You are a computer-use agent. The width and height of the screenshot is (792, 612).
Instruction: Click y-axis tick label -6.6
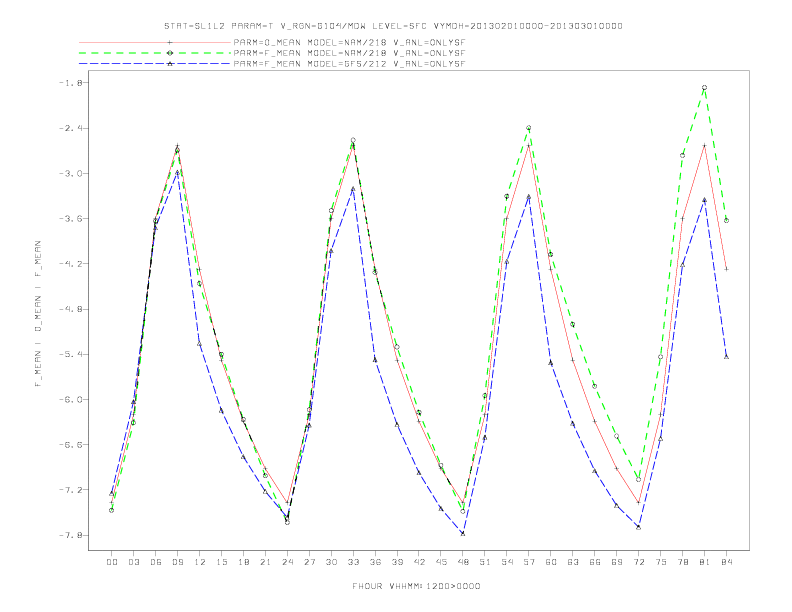click(69, 444)
